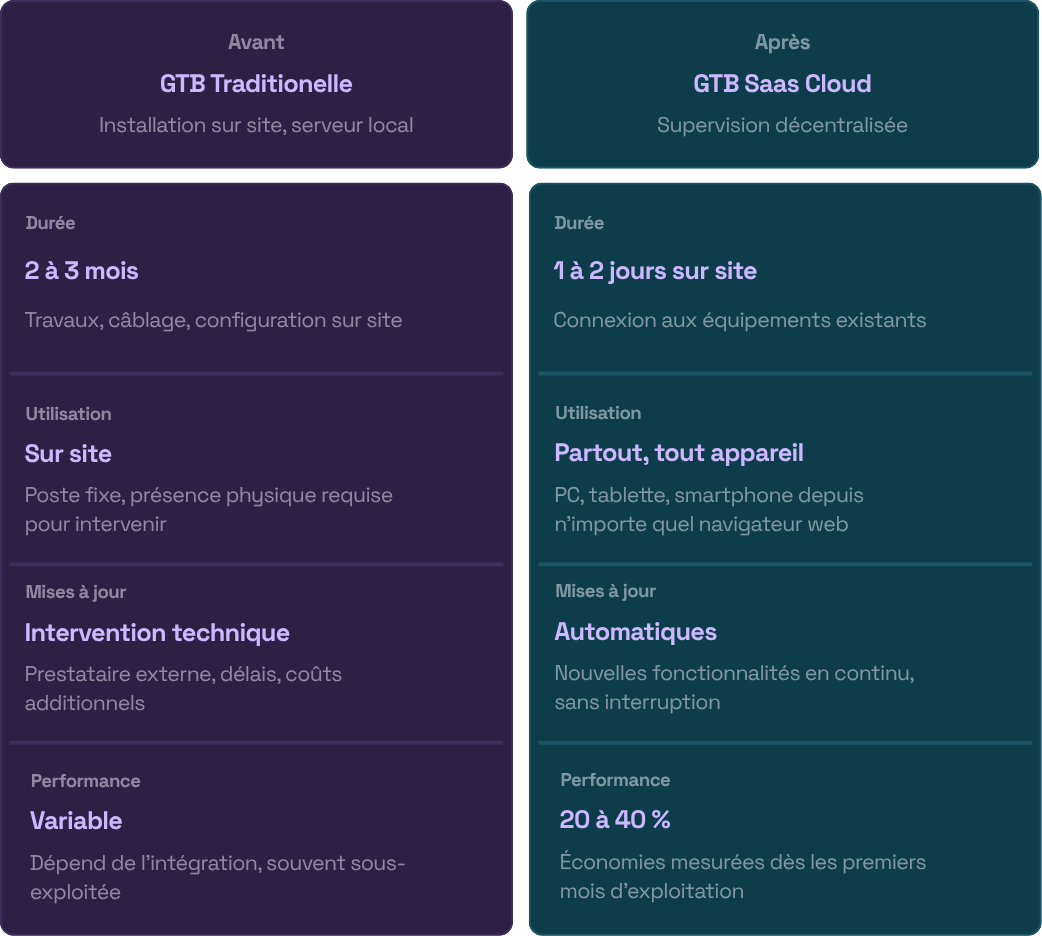Click the '2 à 3 mois' value
Screen dimensions: 1042x936
81,271
